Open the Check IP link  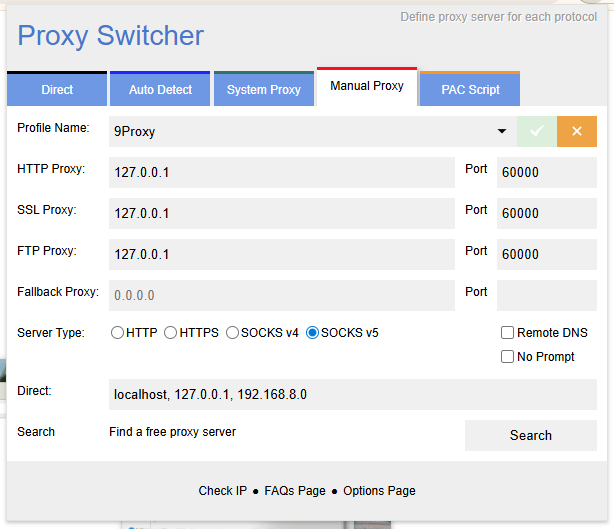click(222, 491)
